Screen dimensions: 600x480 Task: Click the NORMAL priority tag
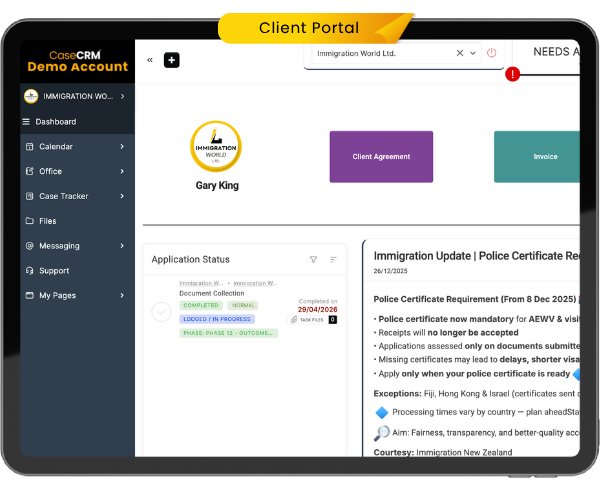coord(243,305)
